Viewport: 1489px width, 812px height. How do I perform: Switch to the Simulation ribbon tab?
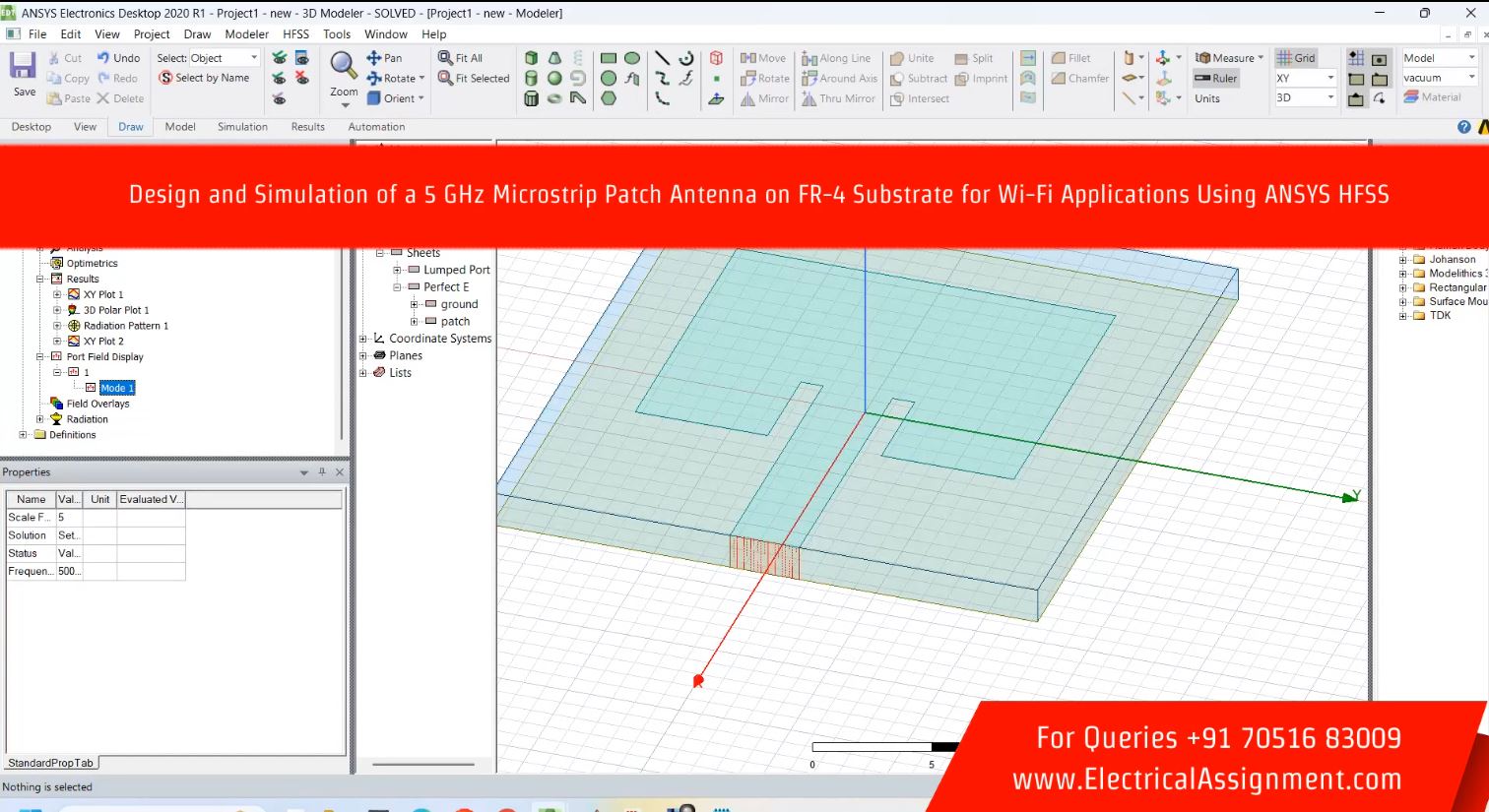tap(242, 127)
